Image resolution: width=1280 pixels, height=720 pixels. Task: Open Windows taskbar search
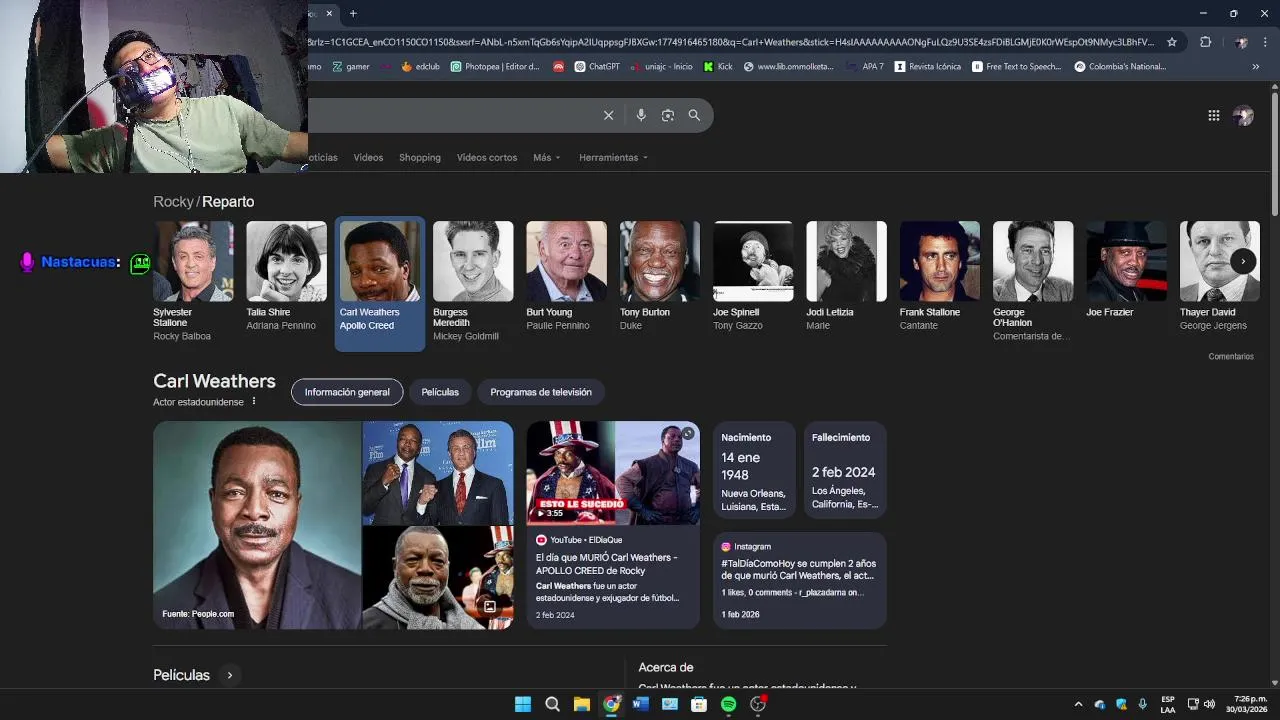552,704
